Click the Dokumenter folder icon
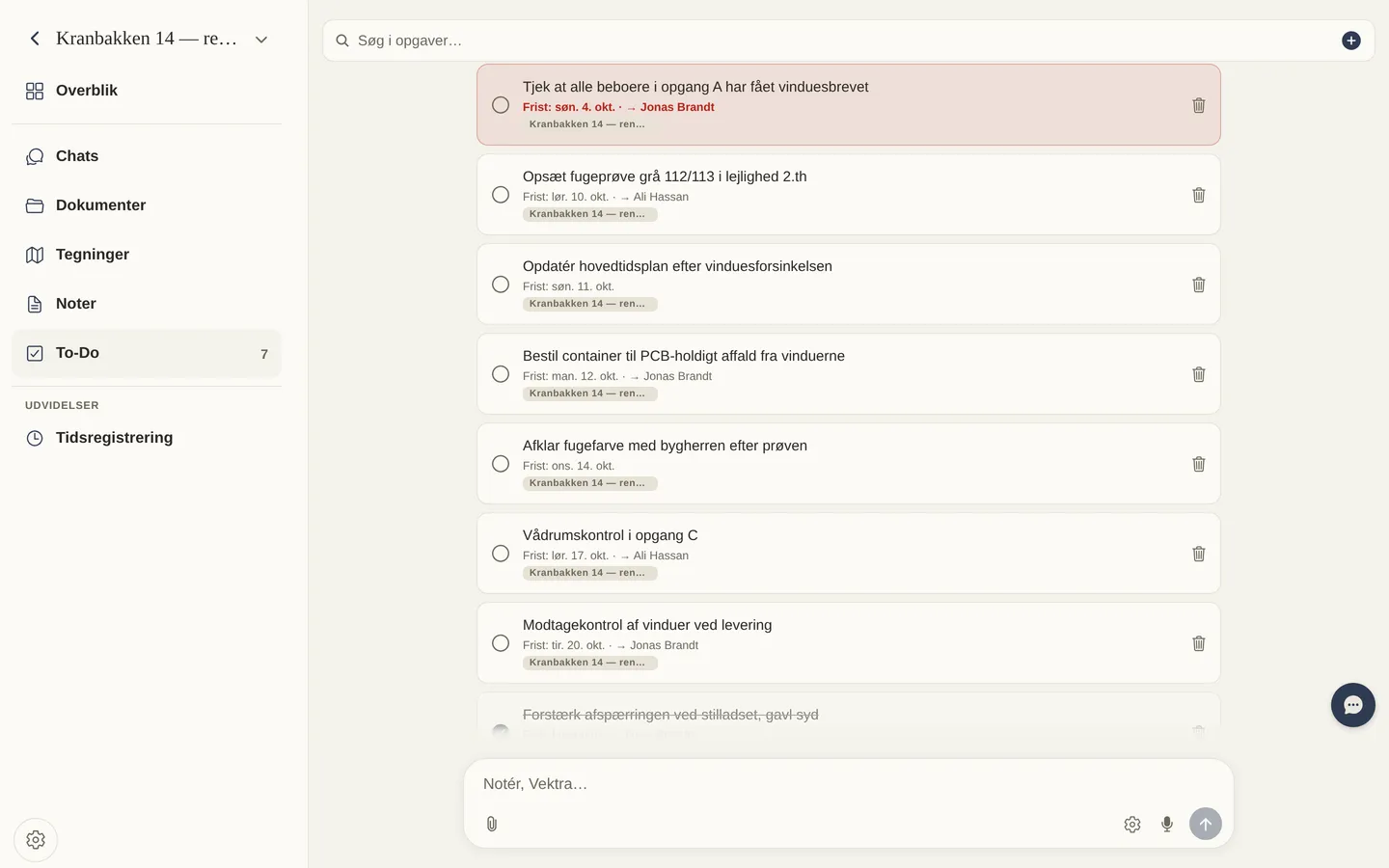Screen dimensions: 1389x868 35,205
